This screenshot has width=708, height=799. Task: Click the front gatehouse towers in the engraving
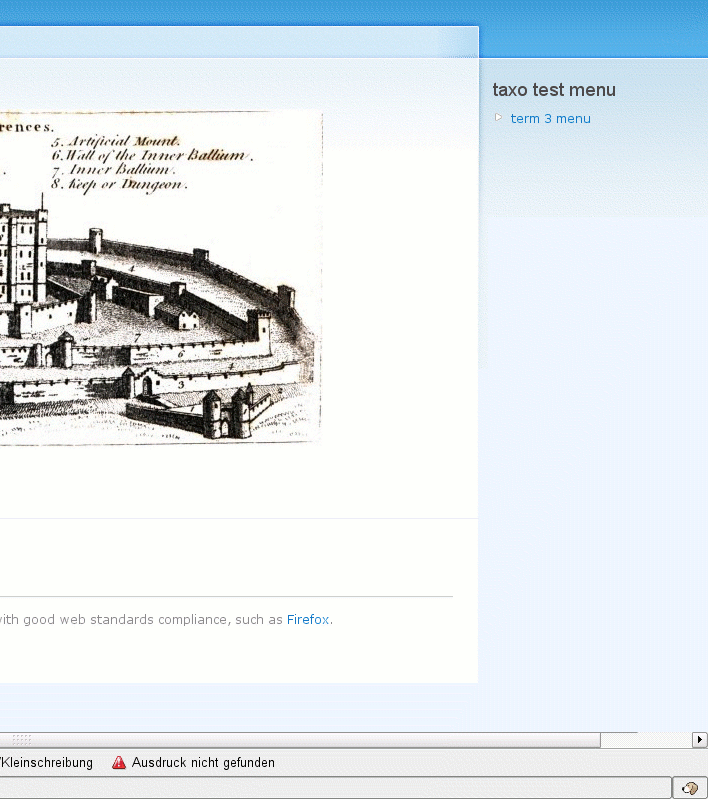tap(228, 413)
